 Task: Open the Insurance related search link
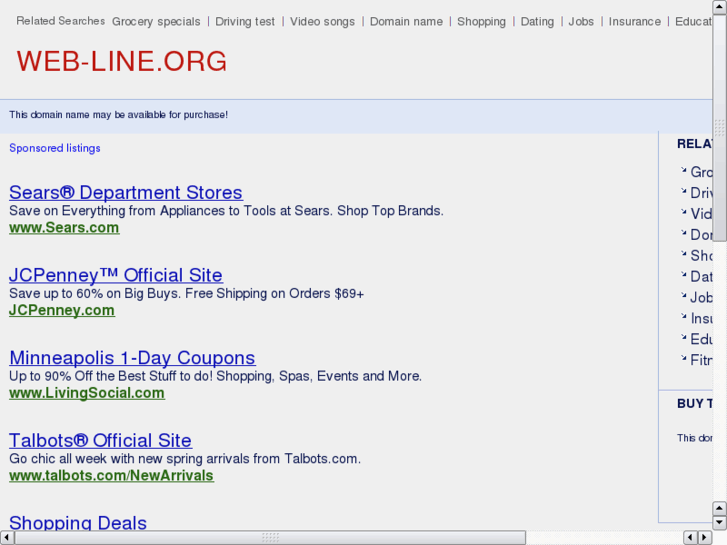tap(634, 22)
